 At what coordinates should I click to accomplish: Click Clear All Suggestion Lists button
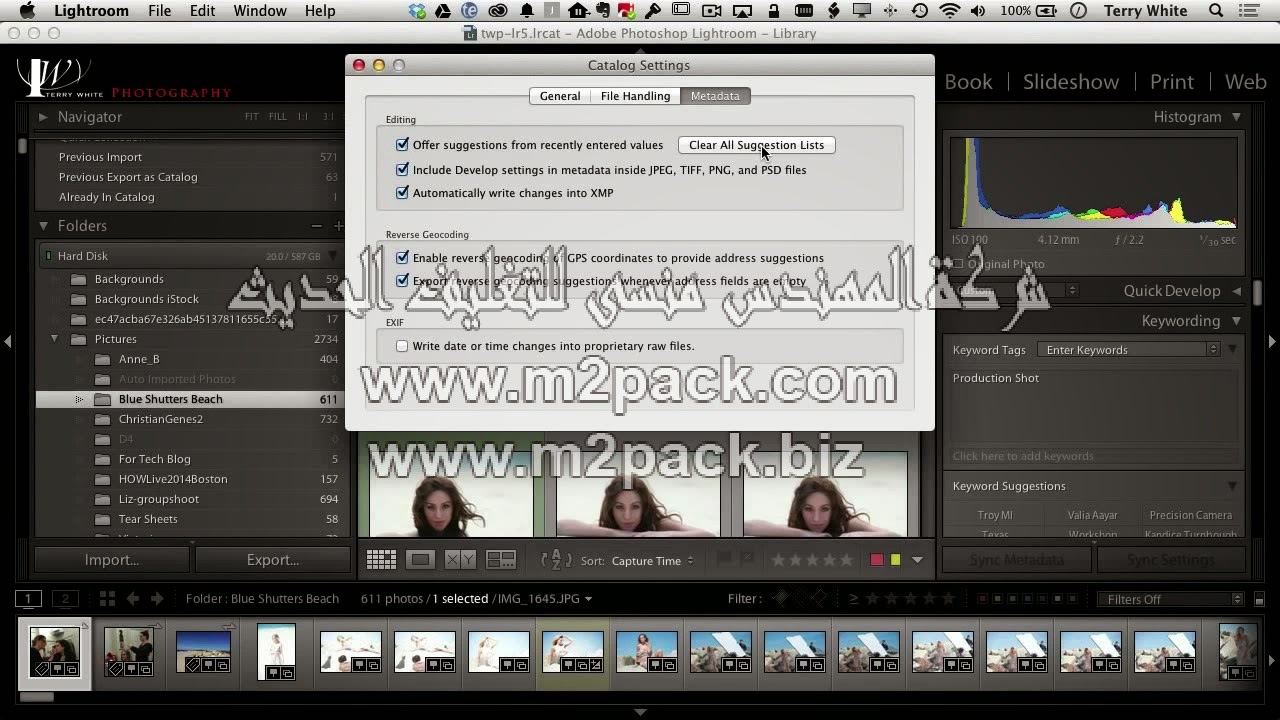756,145
